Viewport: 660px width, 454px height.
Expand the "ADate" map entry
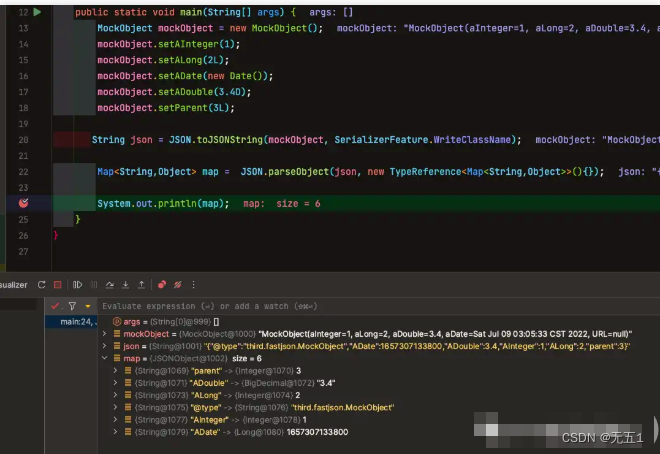click(x=115, y=432)
